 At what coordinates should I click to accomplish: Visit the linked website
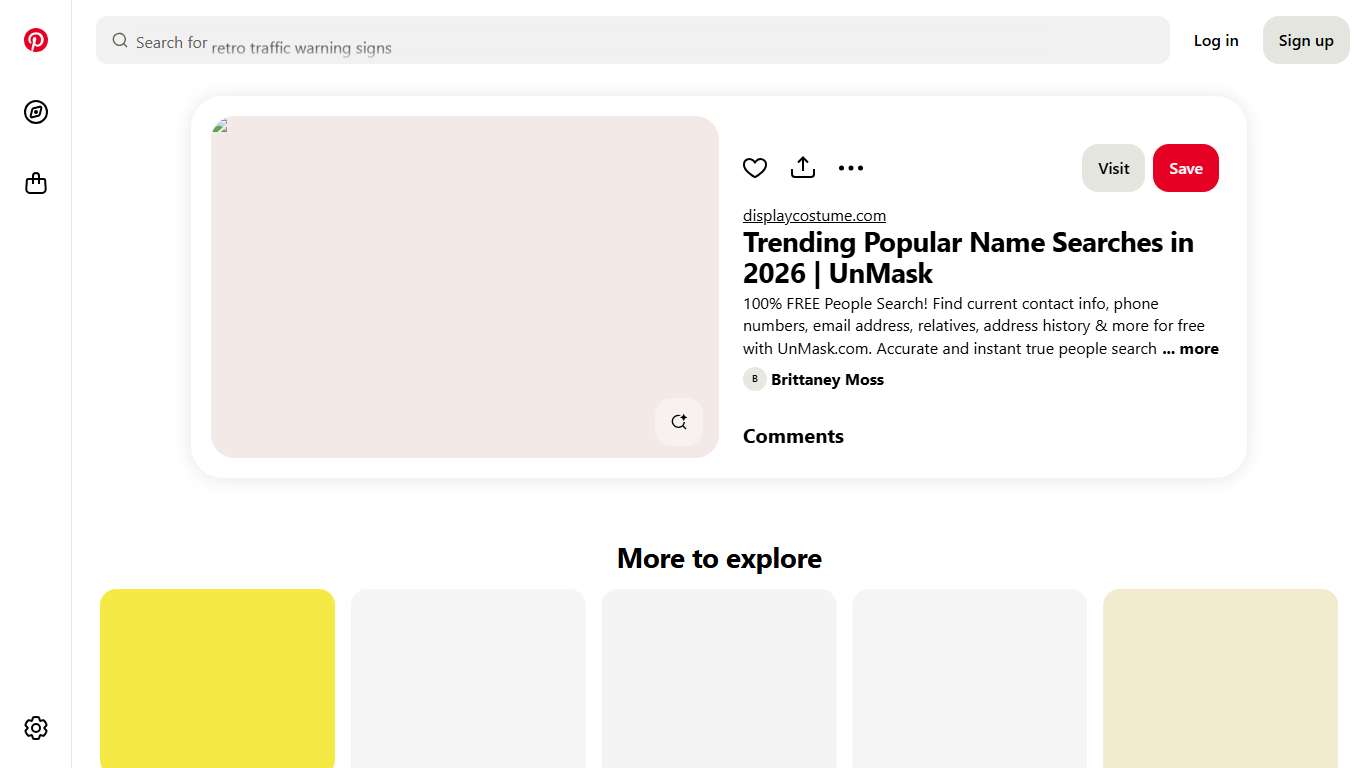[x=1113, y=168]
